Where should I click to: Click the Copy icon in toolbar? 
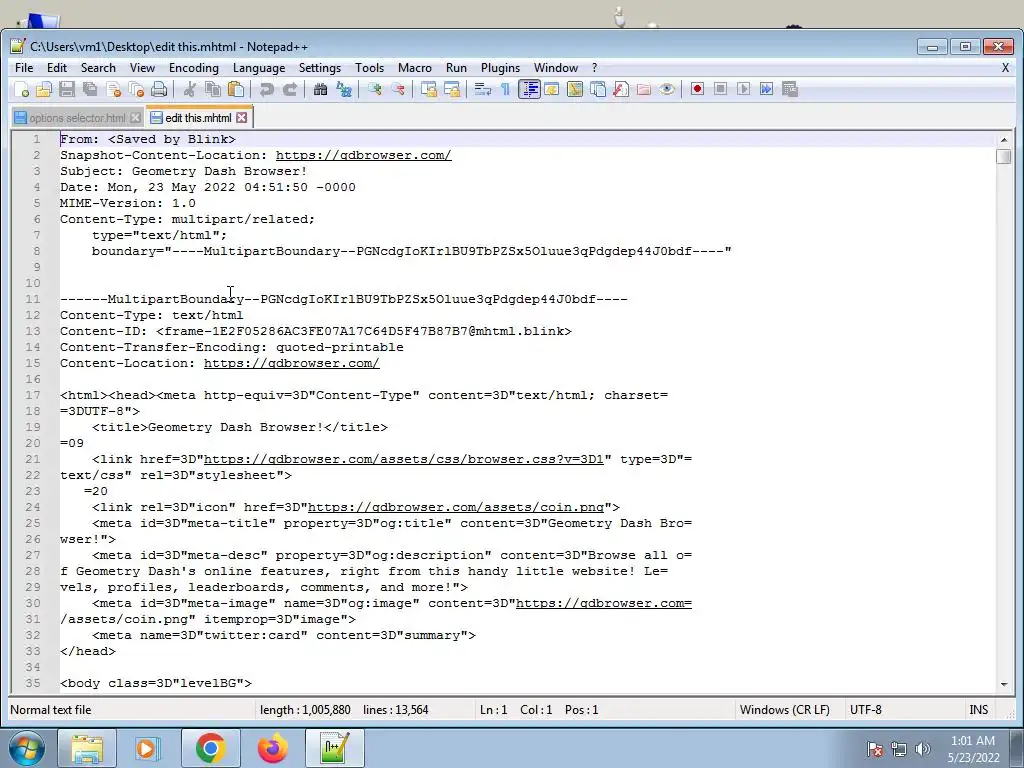pyautogui.click(x=212, y=89)
